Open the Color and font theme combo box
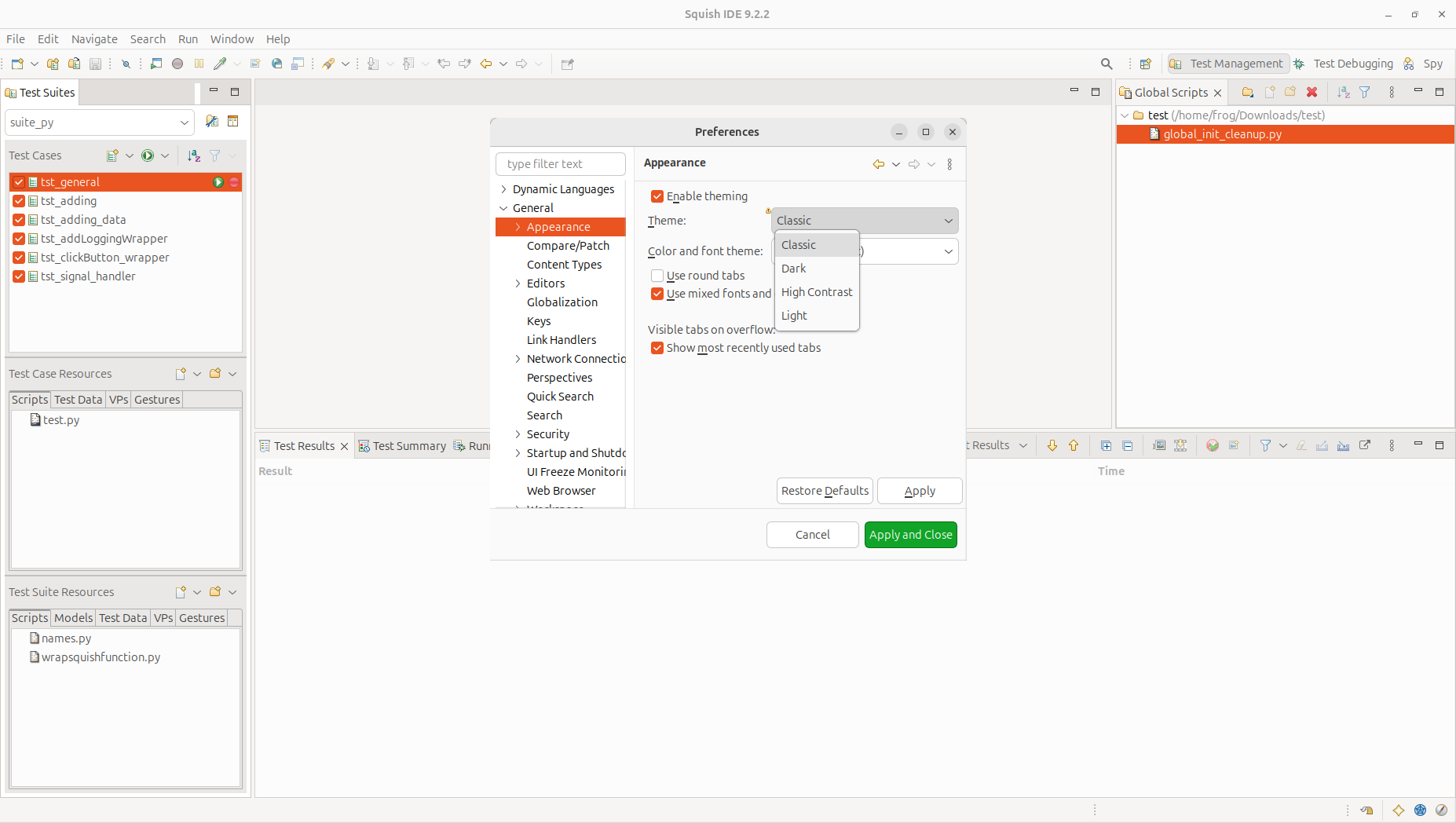This screenshot has height=823, width=1456. pos(865,251)
